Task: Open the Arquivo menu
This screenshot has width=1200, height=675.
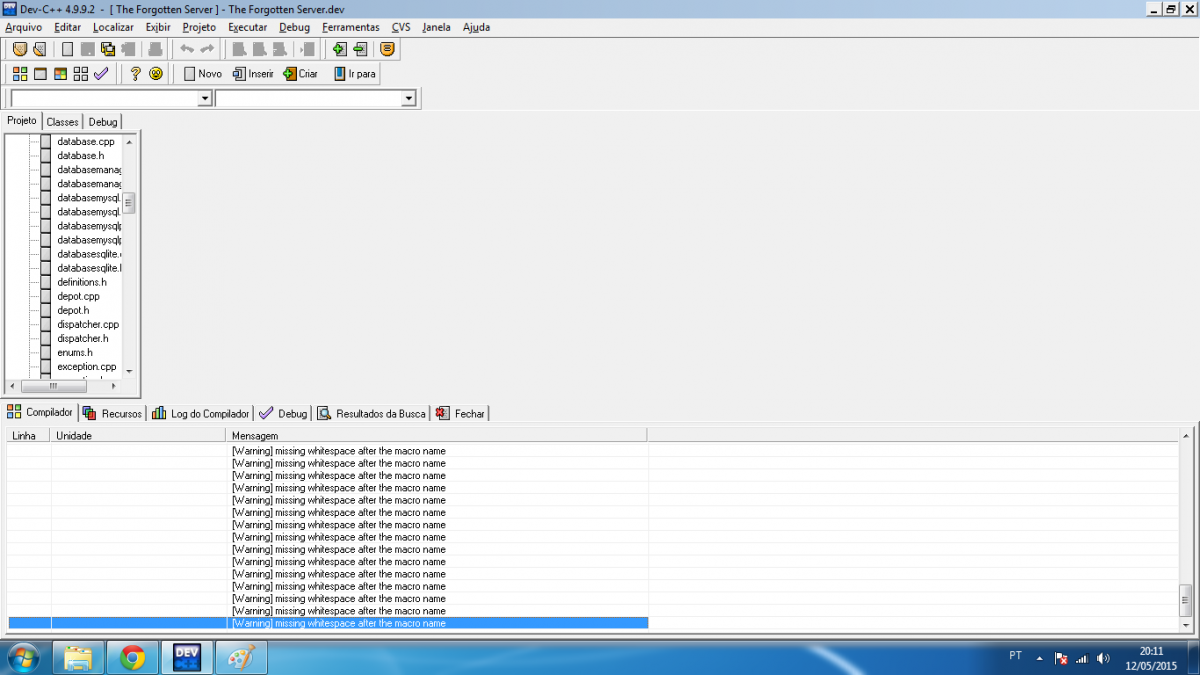Action: (24, 27)
